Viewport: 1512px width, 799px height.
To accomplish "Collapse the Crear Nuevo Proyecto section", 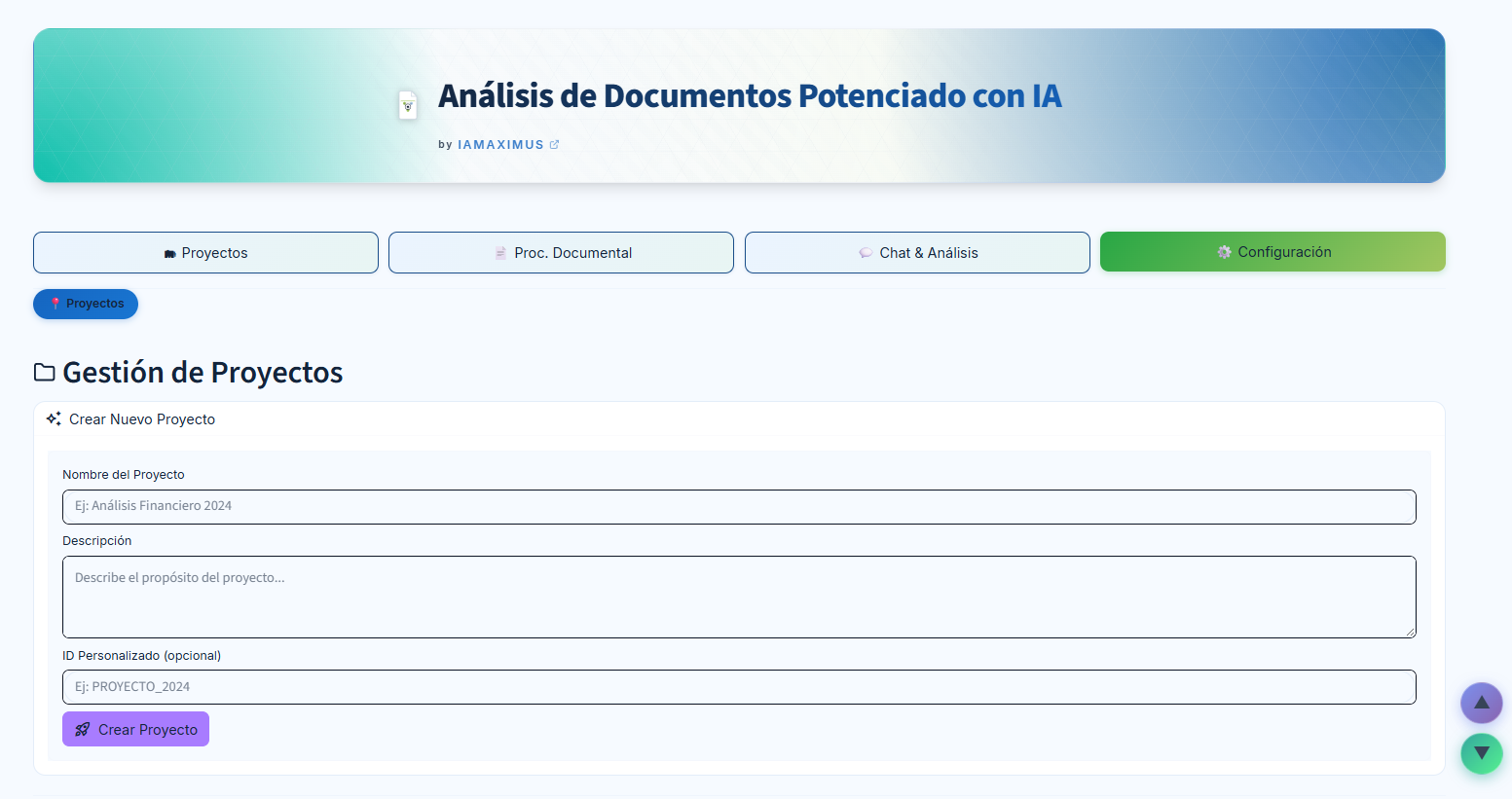I will [x=739, y=419].
